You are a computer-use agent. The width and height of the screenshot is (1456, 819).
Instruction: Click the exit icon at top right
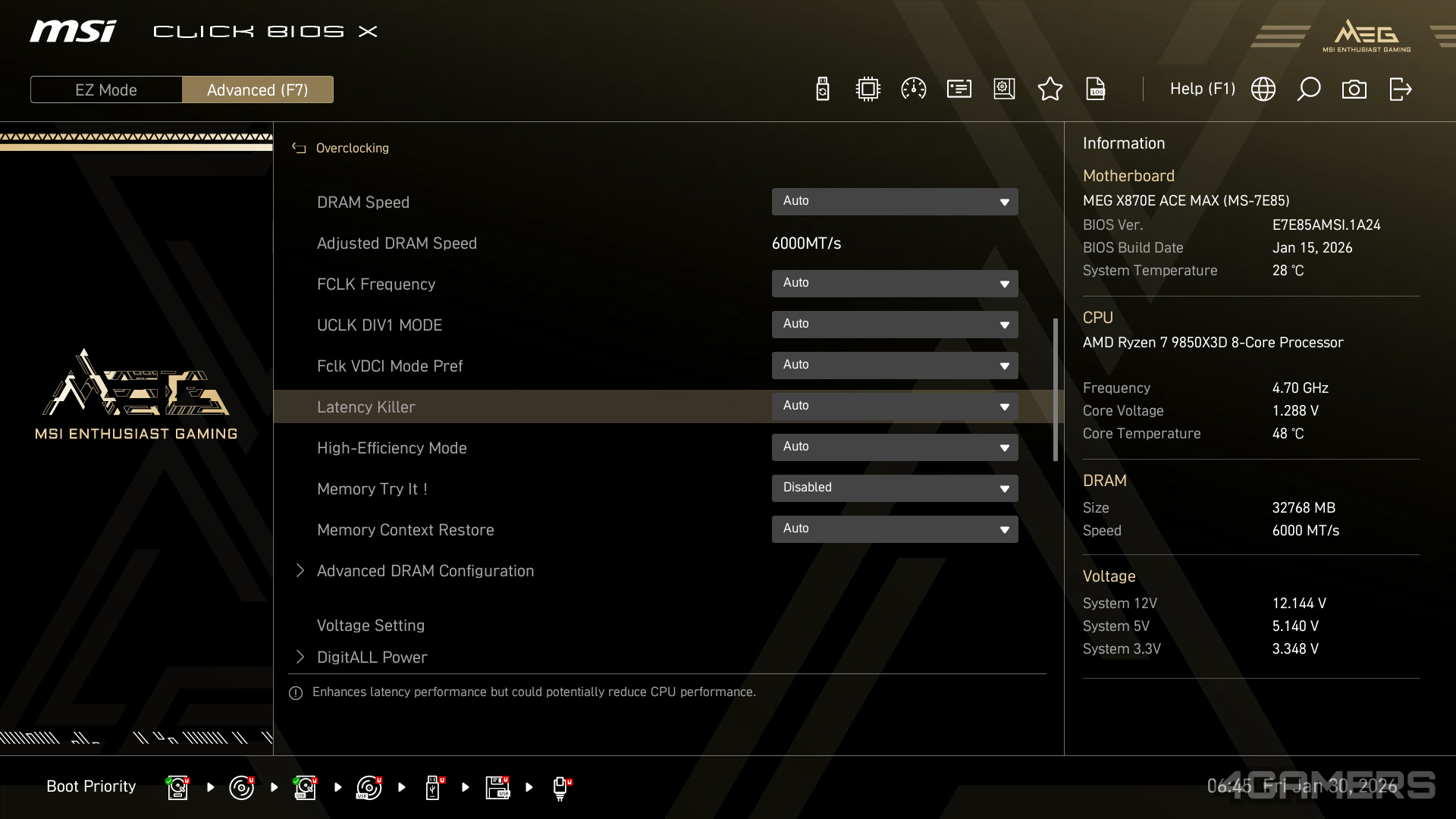point(1400,89)
